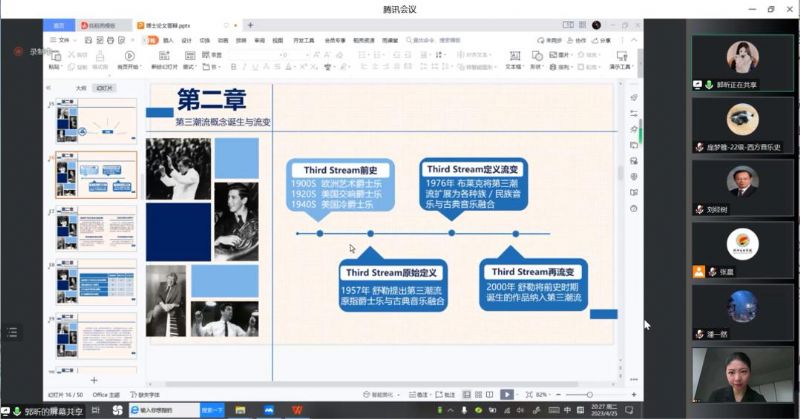This screenshot has height=419, width=800.
Task: Open the Design ribbon tab
Action: (186, 40)
